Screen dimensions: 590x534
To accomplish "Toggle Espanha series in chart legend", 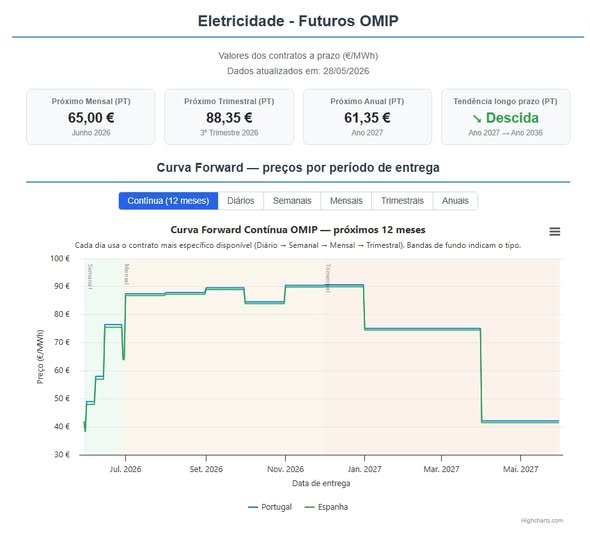I will (326, 507).
